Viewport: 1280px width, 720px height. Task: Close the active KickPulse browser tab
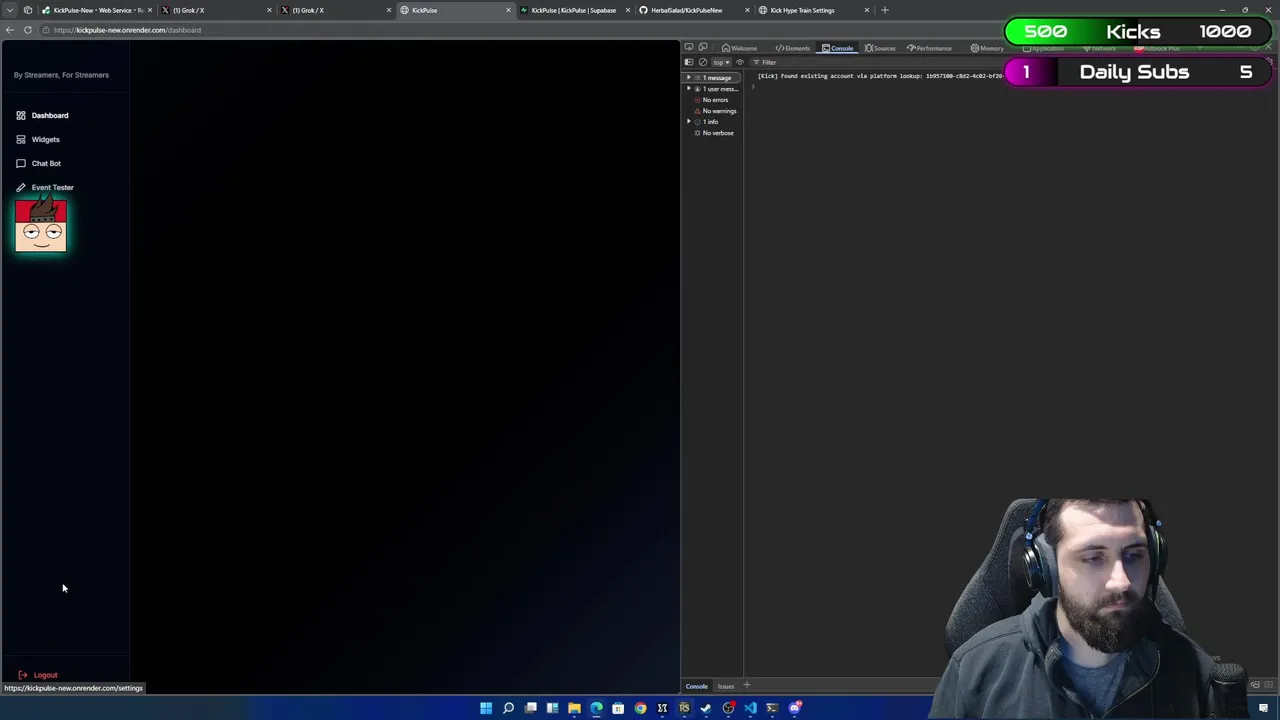[x=508, y=10]
